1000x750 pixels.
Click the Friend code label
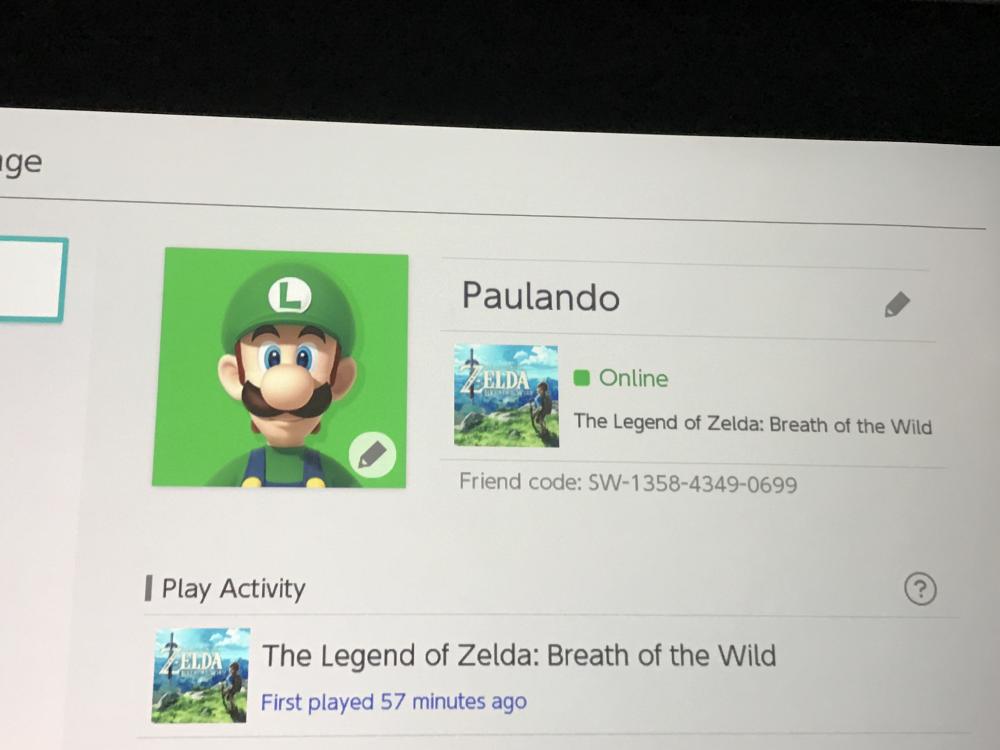(520, 482)
